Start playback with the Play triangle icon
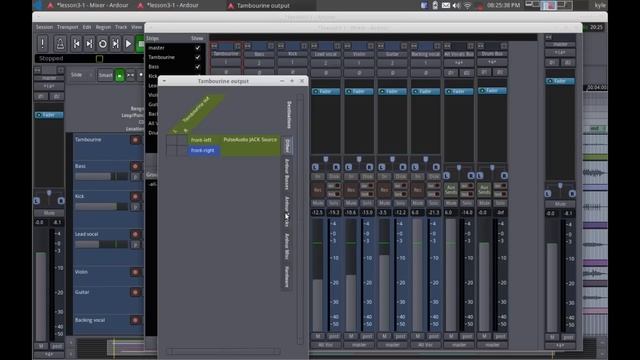This screenshot has width=640, height=360. [x=128, y=44]
